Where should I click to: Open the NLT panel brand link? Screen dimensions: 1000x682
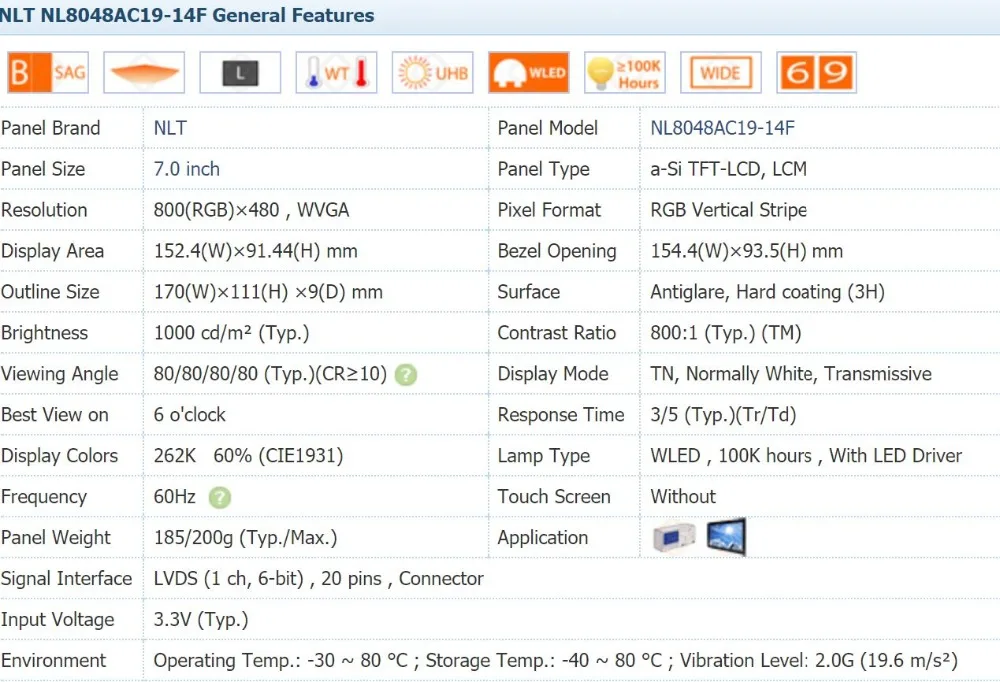coord(170,128)
